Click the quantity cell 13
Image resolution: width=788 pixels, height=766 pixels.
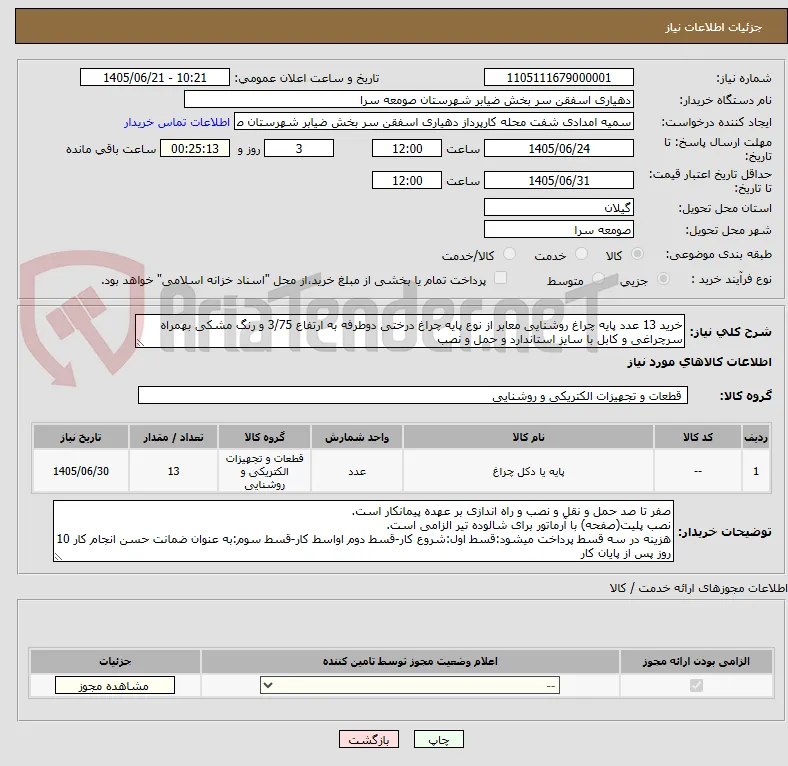coord(173,471)
